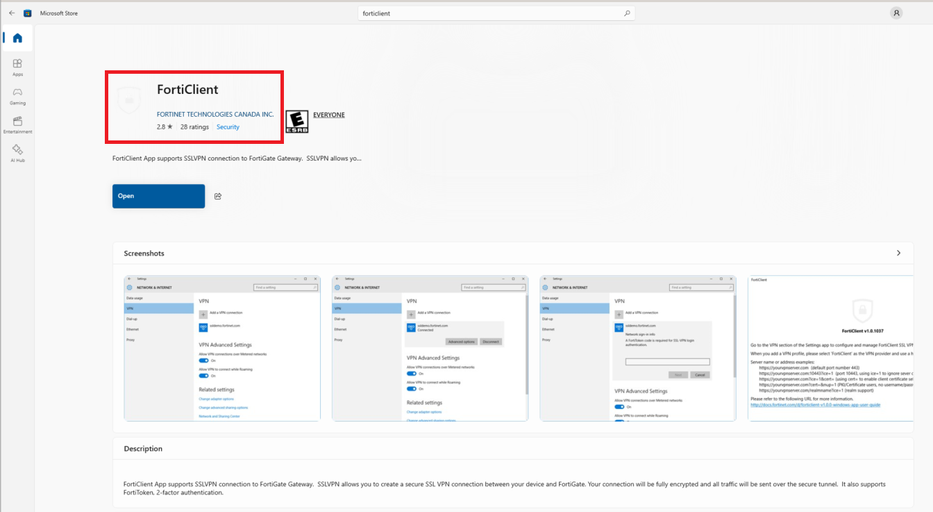
Task: Click the FortiClient app title
Action: [x=187, y=89]
